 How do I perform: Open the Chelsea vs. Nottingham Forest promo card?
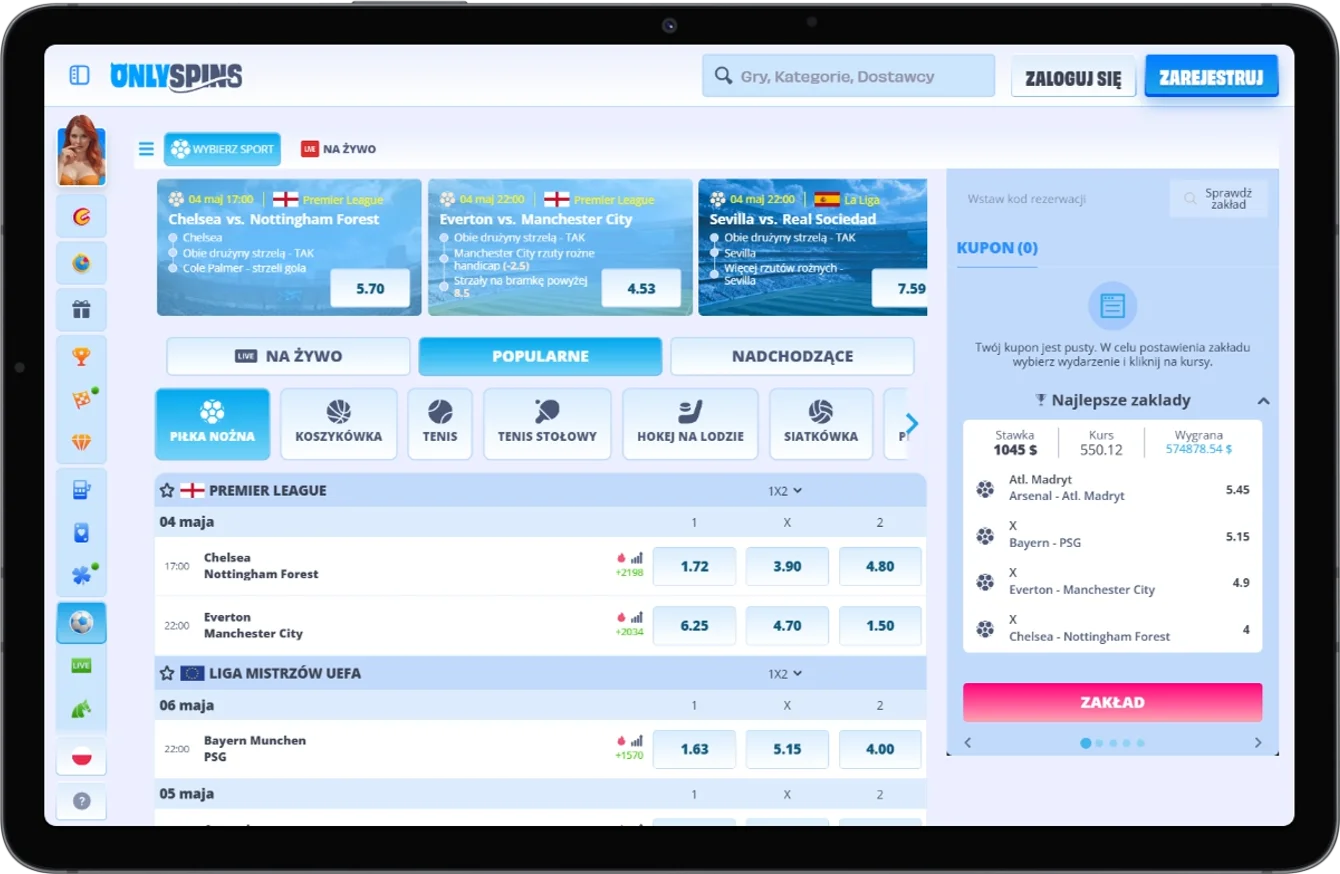(x=290, y=247)
